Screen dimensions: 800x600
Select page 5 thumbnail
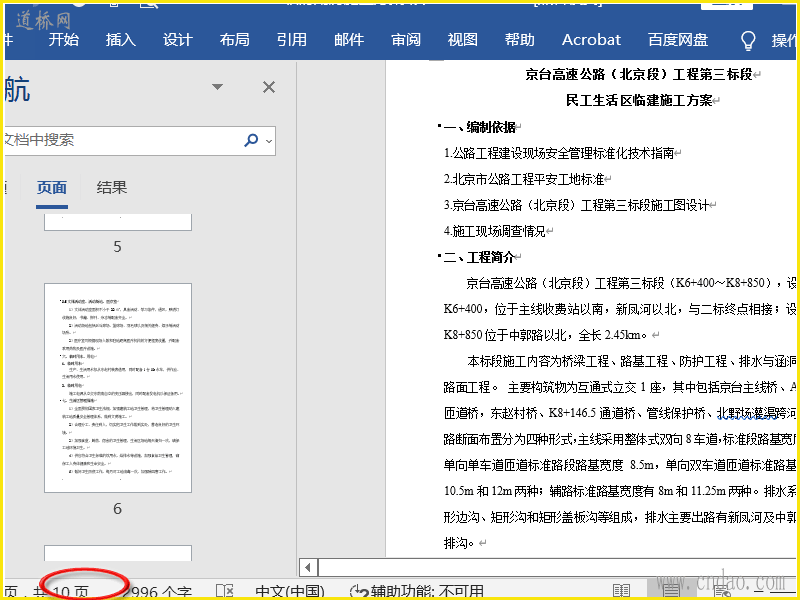(x=118, y=222)
